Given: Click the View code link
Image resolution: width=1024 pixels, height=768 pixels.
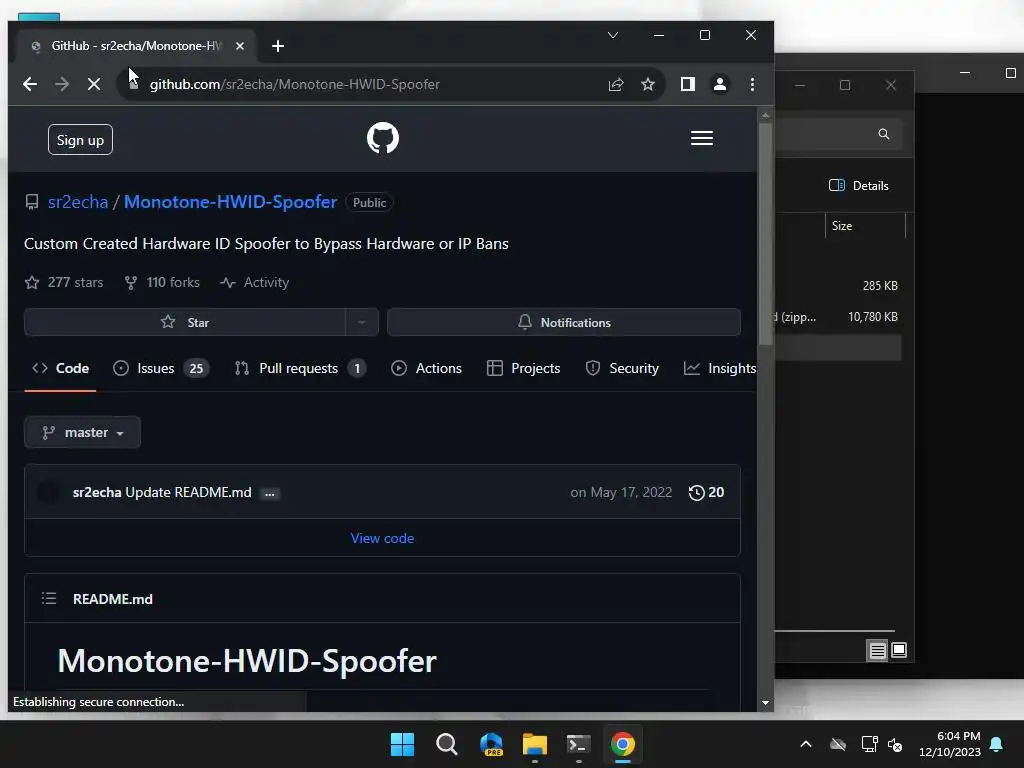Looking at the screenshot, I should click(382, 538).
